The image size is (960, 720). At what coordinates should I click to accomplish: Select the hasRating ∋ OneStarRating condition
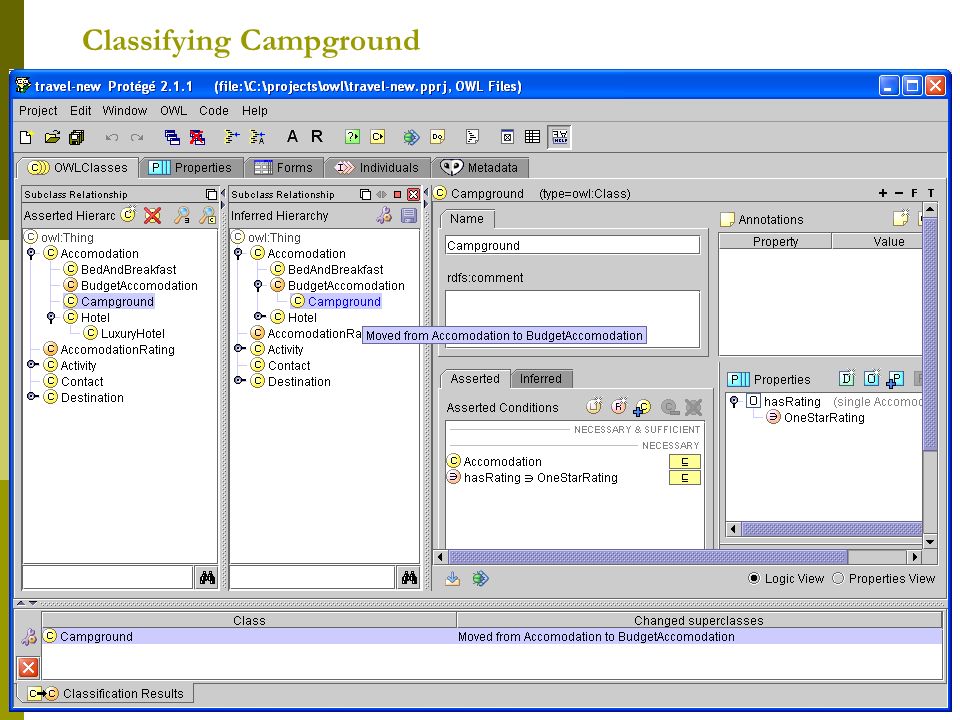point(541,478)
